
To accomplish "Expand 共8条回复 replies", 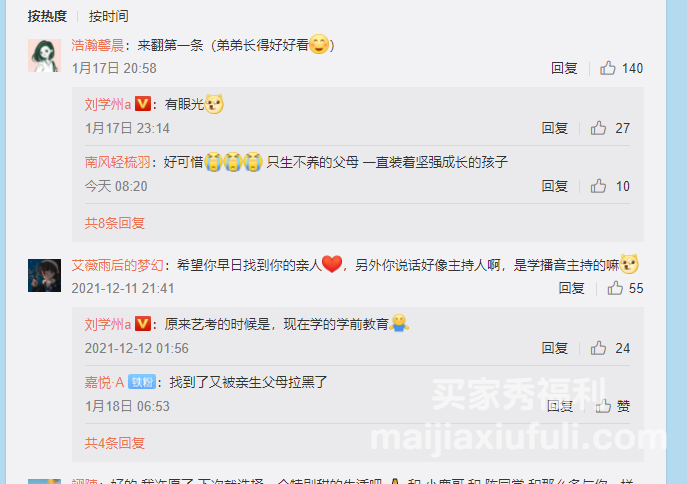I will click(x=114, y=223).
